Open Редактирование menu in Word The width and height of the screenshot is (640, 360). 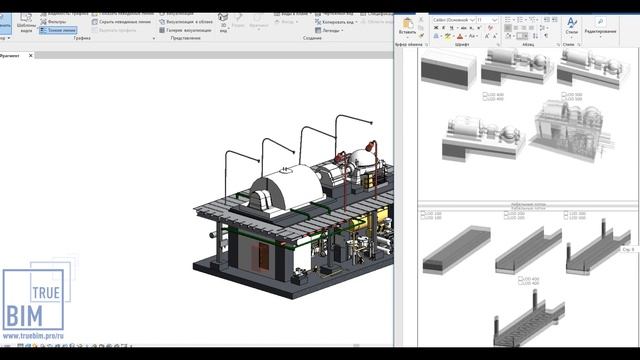pyautogui.click(x=600, y=27)
